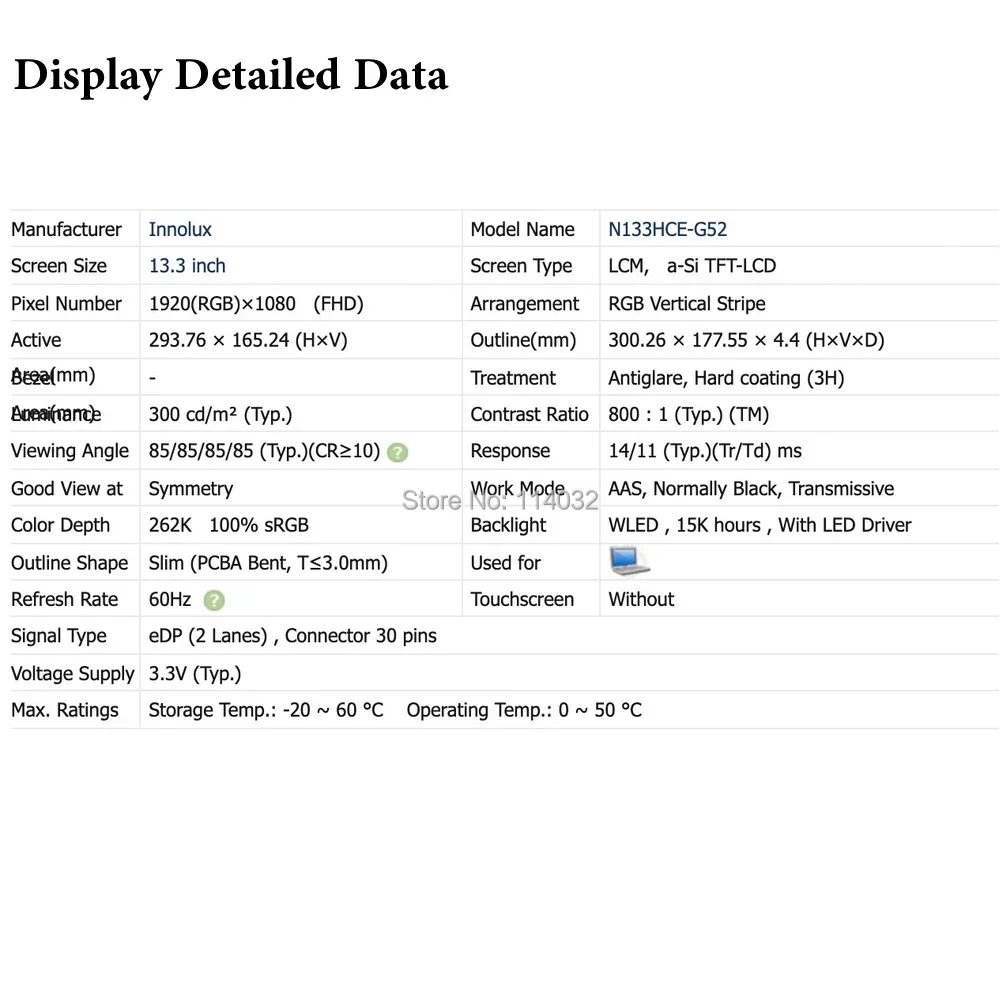Select the 262K 100% sRGB value
The height and width of the screenshot is (1000, 1000).
point(228,525)
